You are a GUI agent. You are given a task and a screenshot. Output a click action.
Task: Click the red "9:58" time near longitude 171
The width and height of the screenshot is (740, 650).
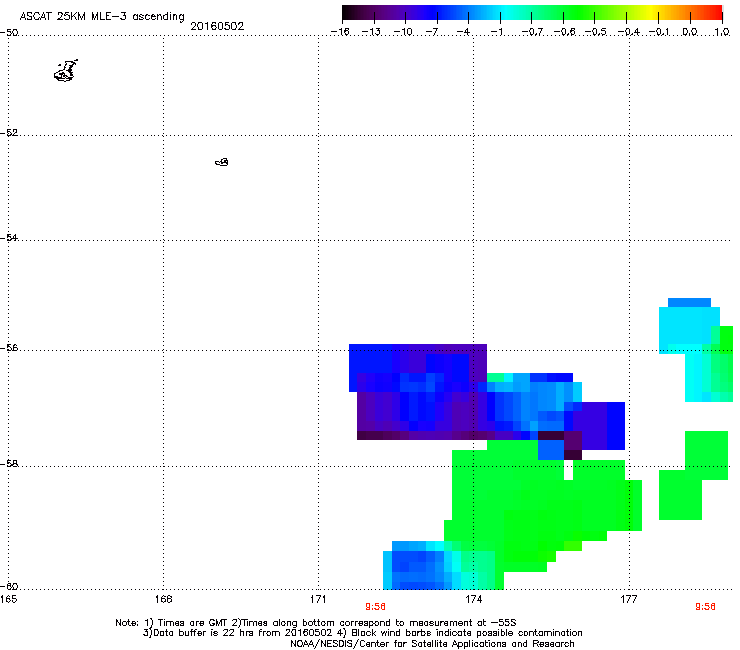(x=375, y=607)
